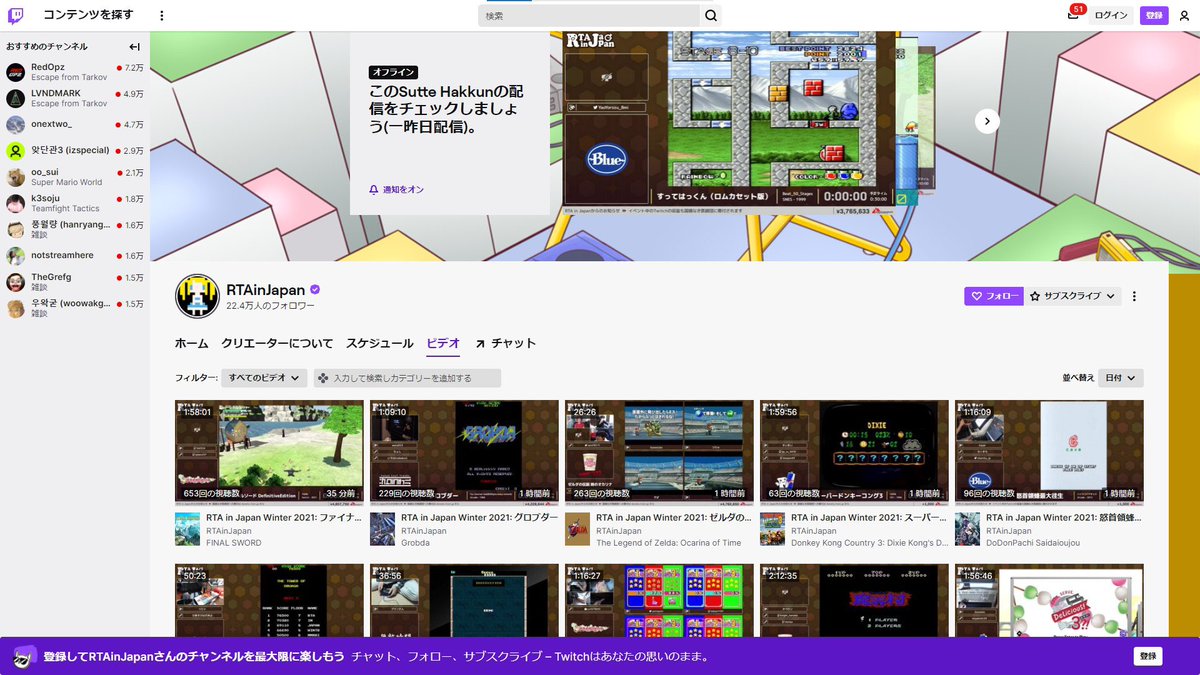
Task: Click the DoDonPachi Saidaioujou category link
Action: [x=1033, y=543]
